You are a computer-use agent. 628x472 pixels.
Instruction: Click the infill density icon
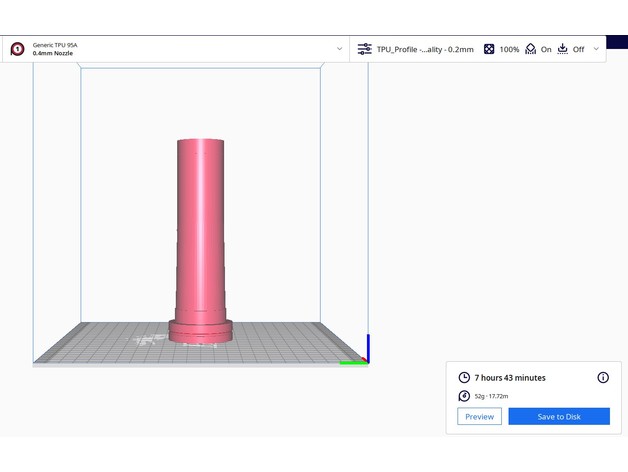click(x=489, y=49)
